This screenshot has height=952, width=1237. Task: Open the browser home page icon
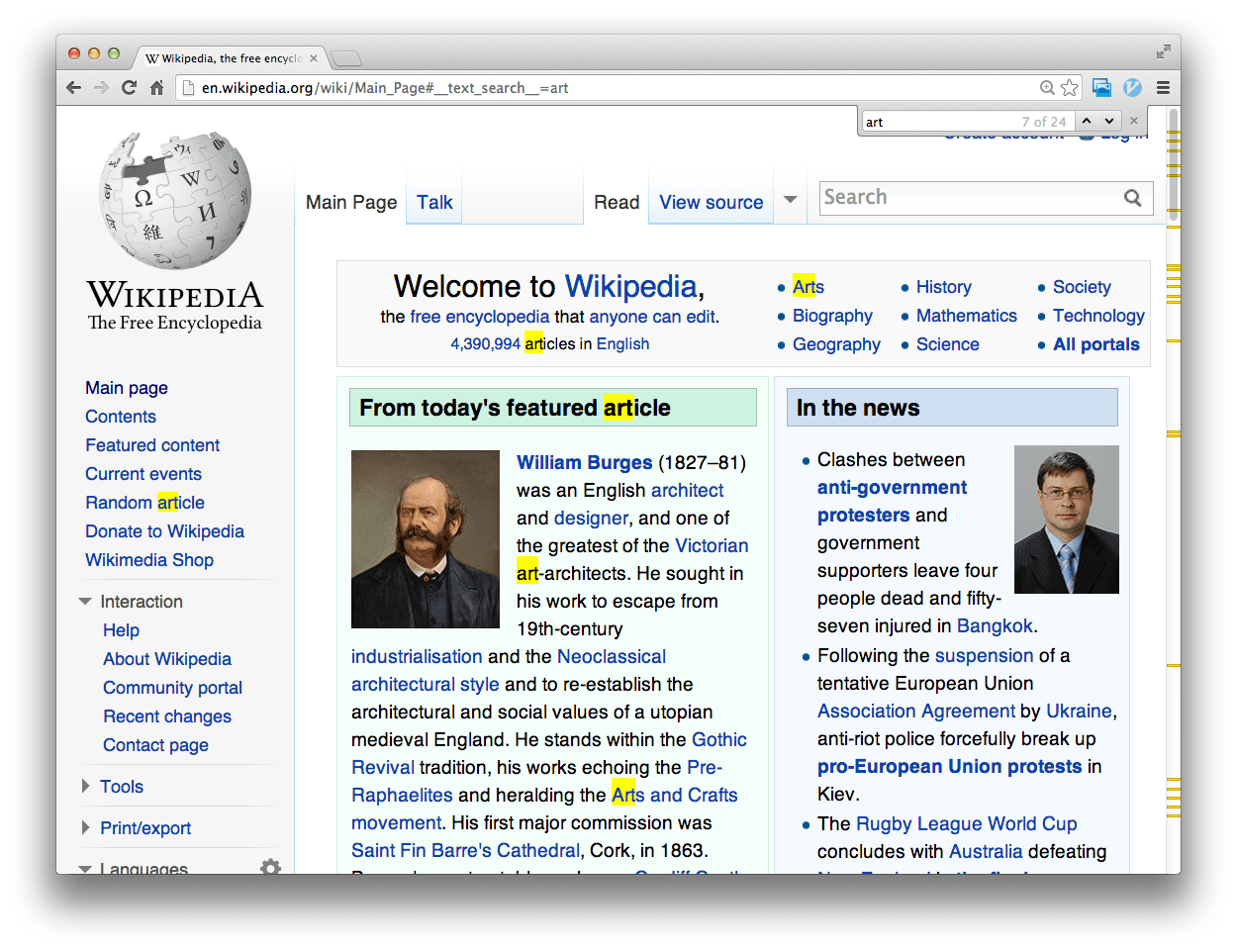point(156,88)
